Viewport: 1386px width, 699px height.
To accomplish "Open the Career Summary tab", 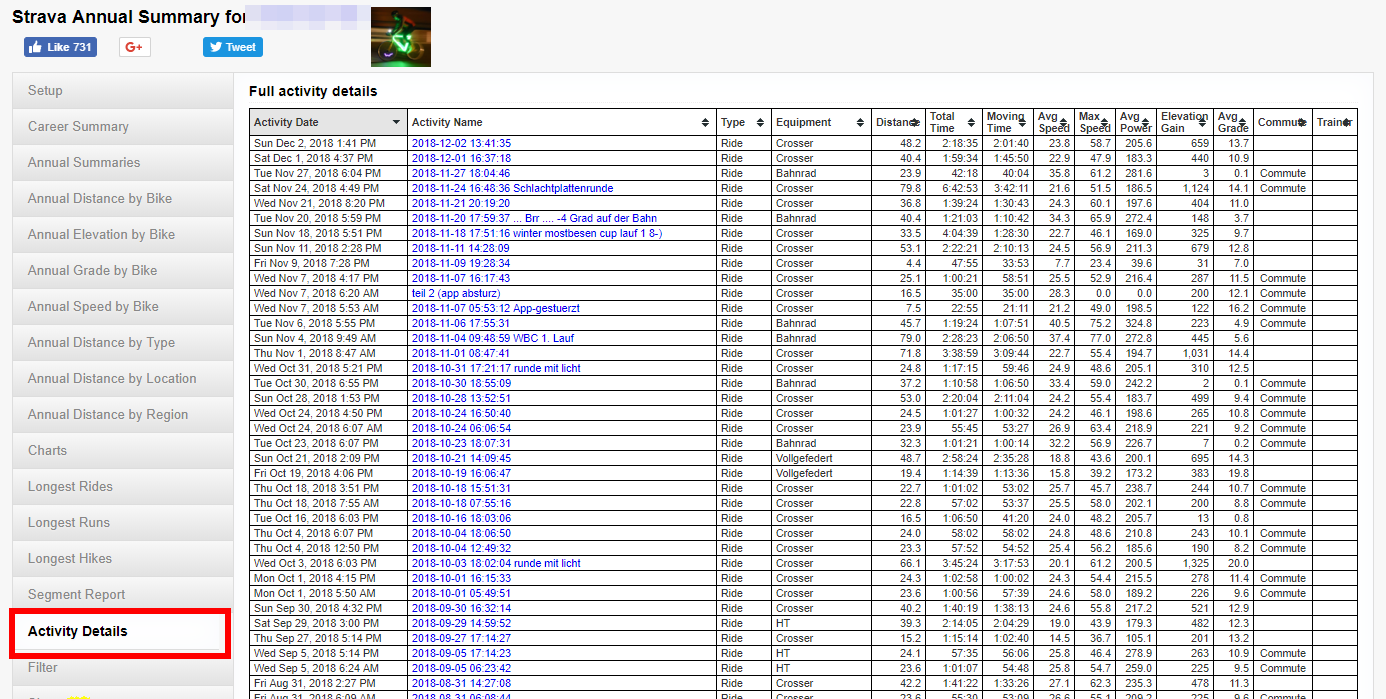I will click(x=122, y=126).
